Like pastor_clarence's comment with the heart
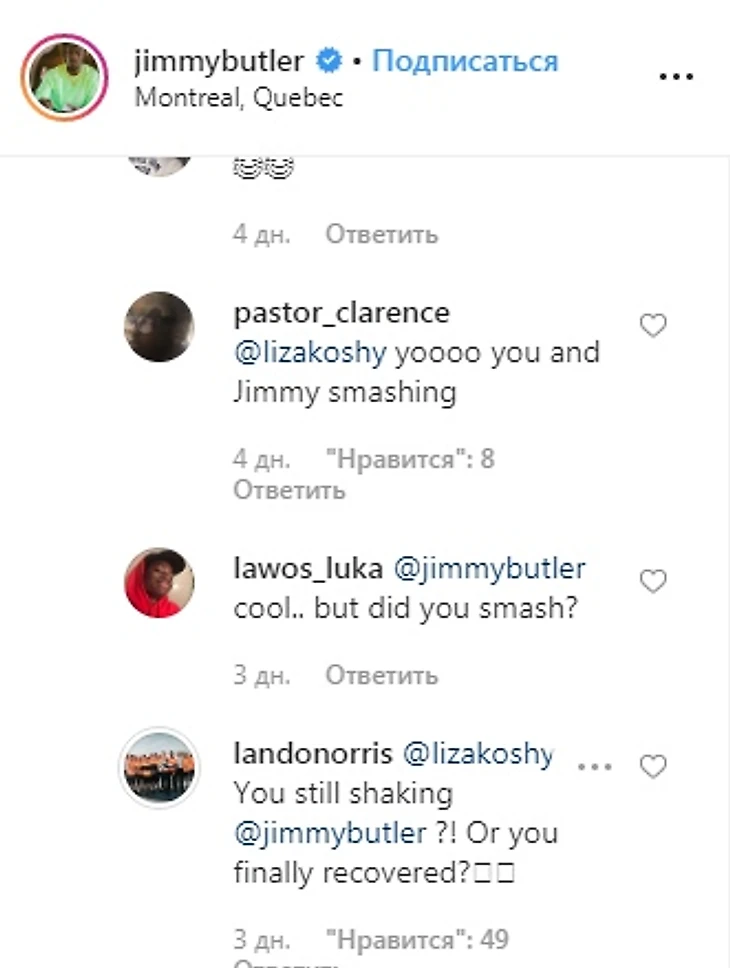730x968 pixels. pos(653,326)
